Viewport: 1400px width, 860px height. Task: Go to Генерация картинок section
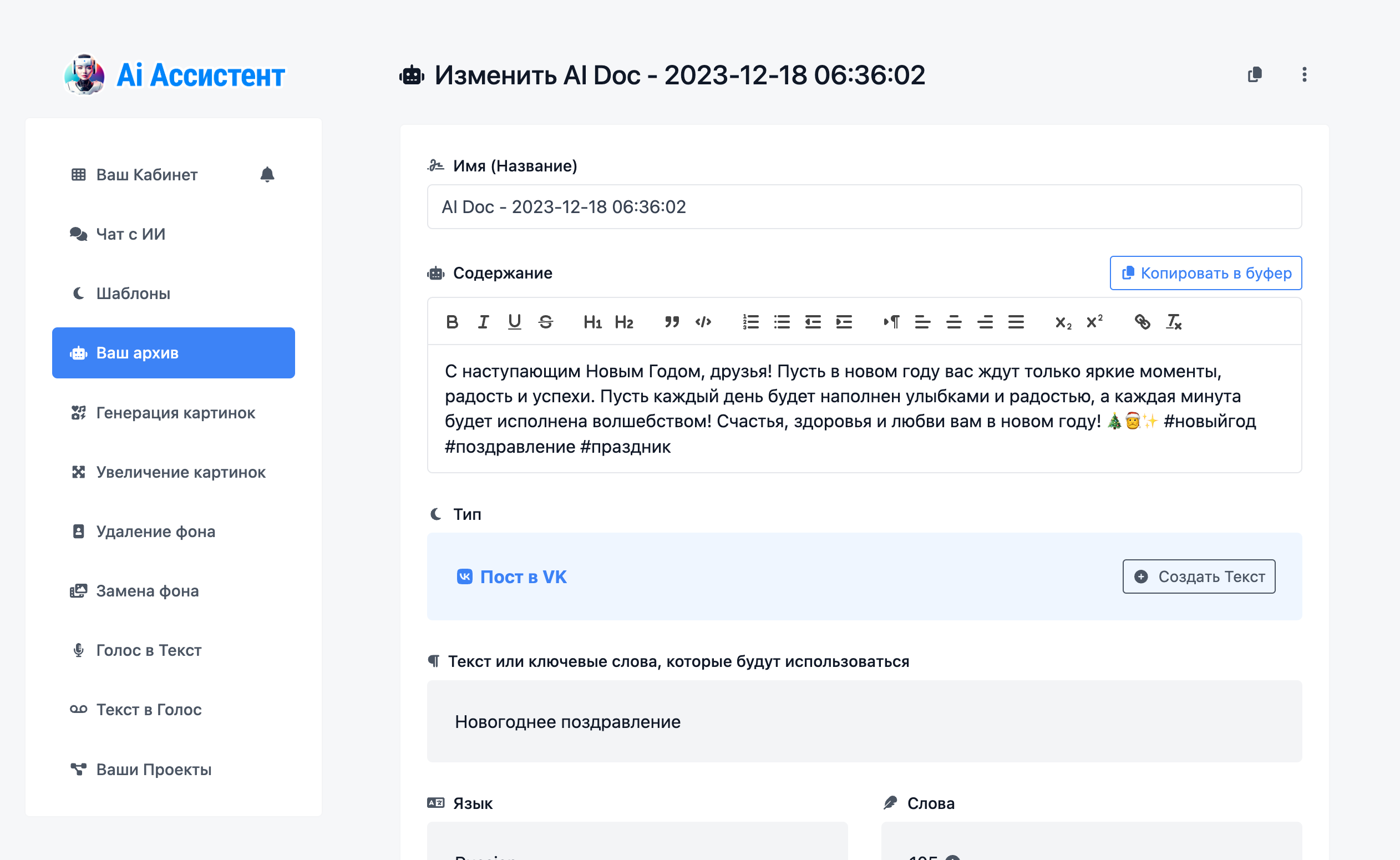pos(175,412)
